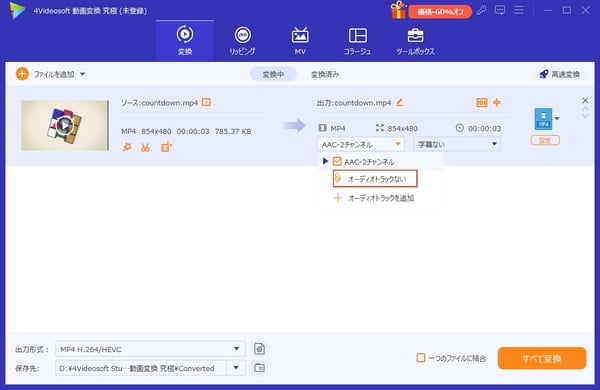
Task: Click the compress video icon beside ID3
Action: tap(497, 102)
